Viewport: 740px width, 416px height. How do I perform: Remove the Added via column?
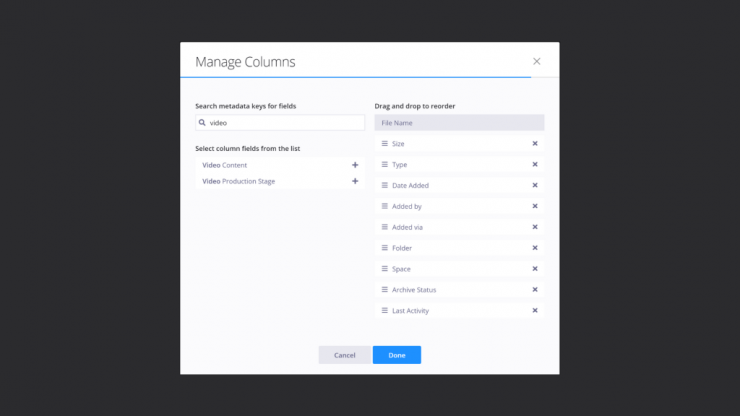tap(535, 227)
